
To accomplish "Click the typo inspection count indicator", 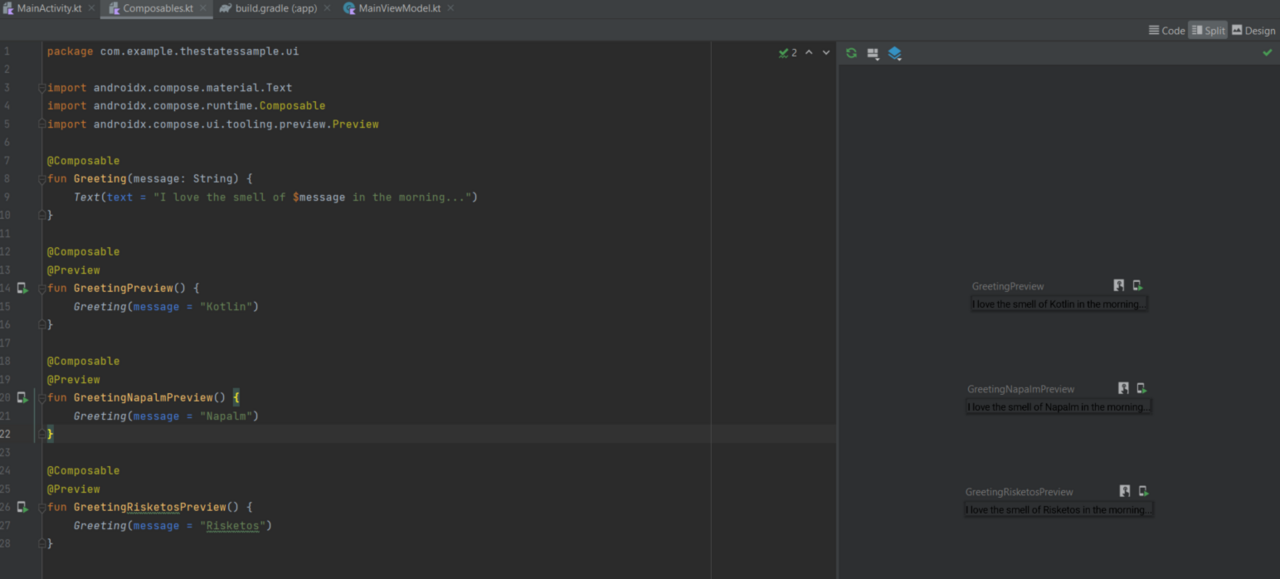I will 788,53.
